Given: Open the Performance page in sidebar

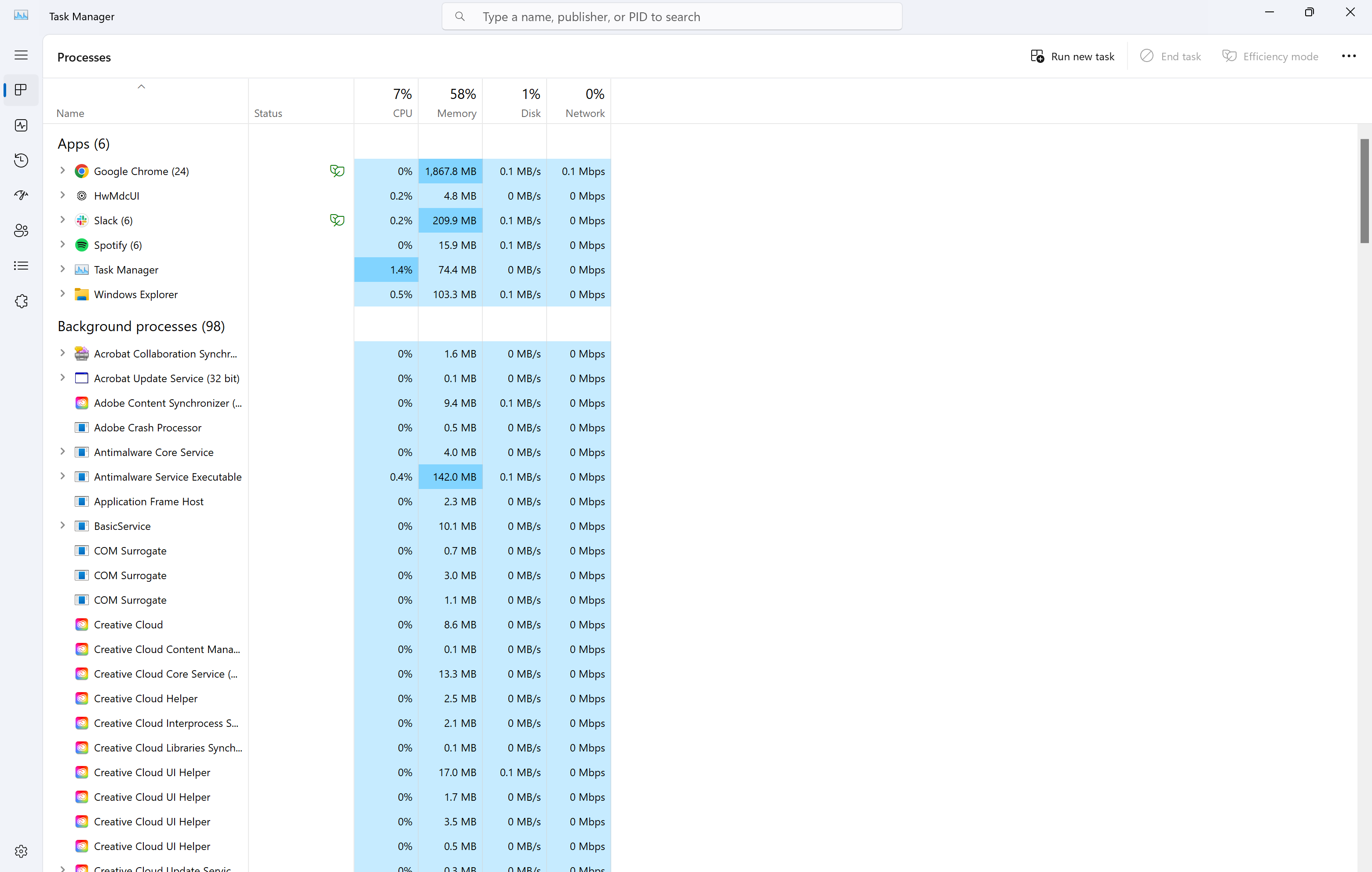Looking at the screenshot, I should click(21, 125).
